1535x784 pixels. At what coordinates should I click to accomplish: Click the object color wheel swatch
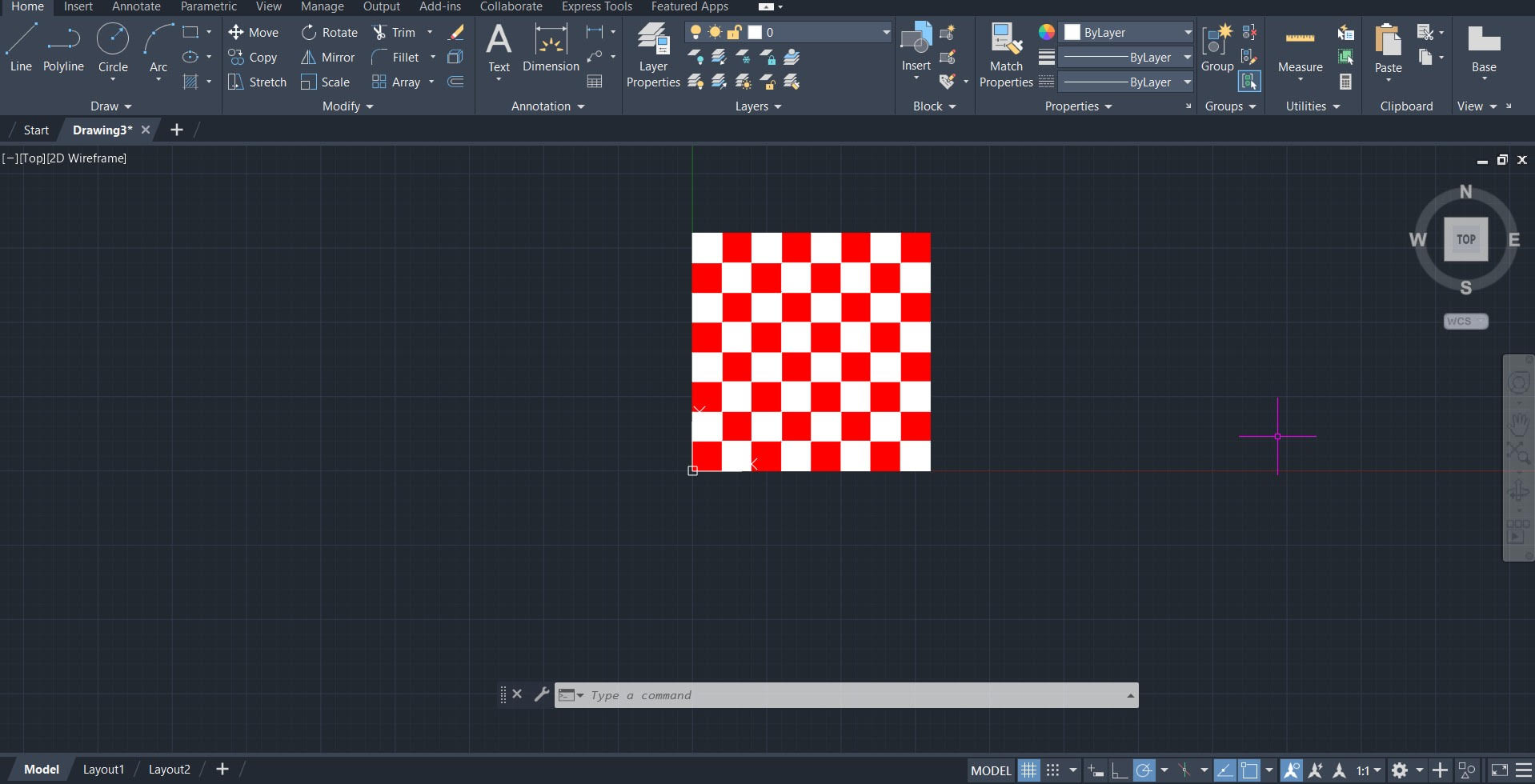tap(1046, 32)
